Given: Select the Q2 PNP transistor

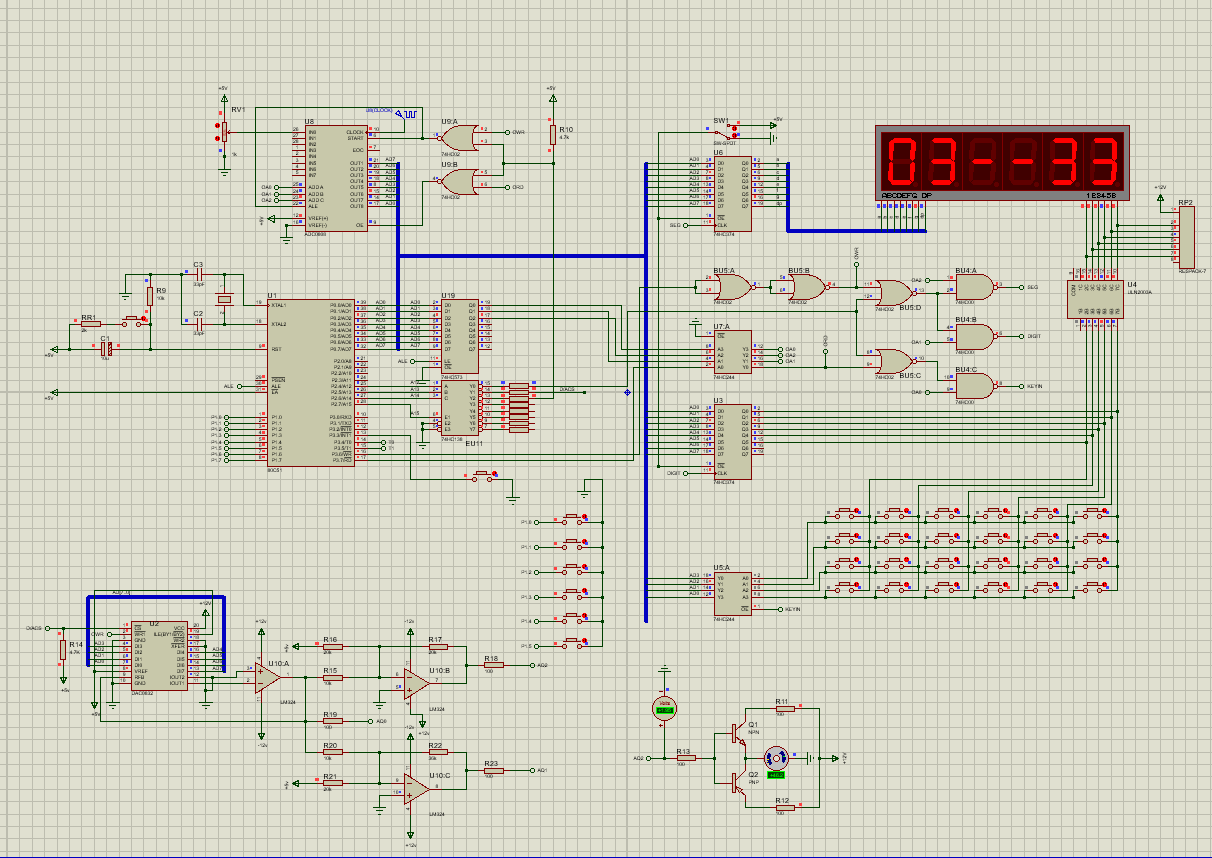Looking at the screenshot, I should point(740,782).
